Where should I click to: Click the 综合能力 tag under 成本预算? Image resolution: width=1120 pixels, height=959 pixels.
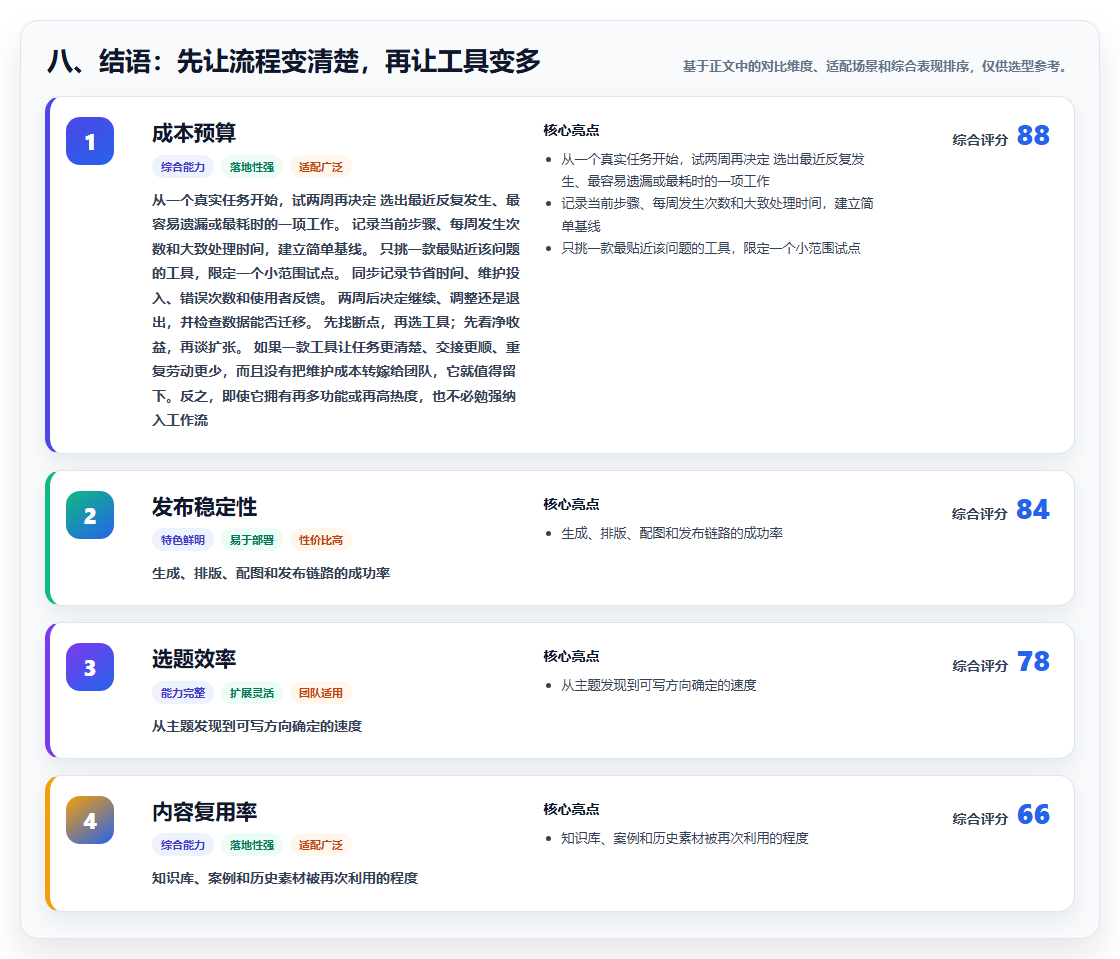pos(183,167)
